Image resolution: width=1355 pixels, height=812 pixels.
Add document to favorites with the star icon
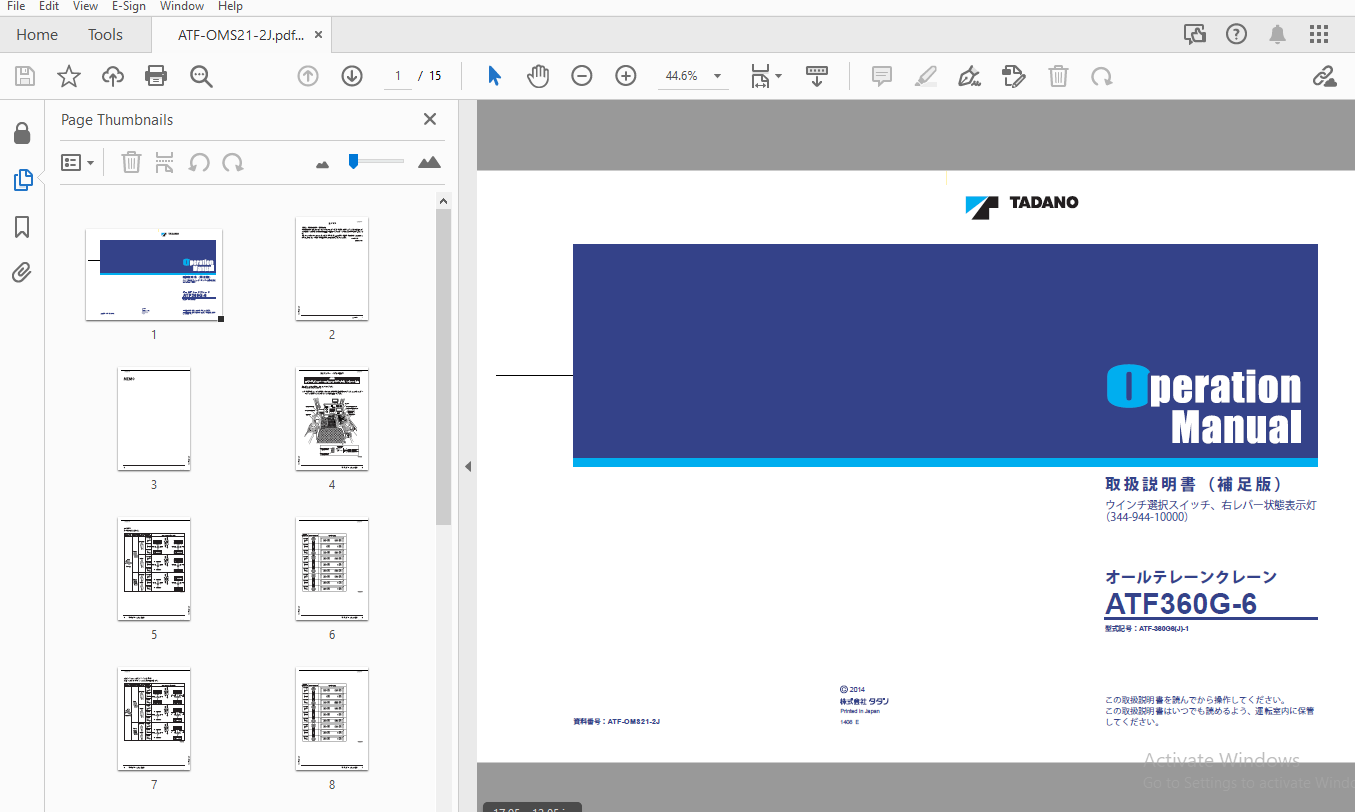(x=68, y=76)
